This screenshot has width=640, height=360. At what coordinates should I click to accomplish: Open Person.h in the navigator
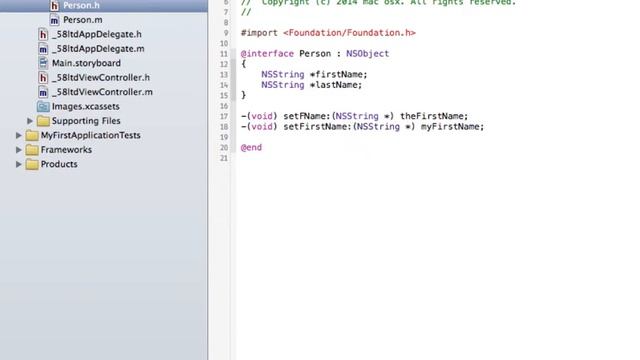[x=81, y=5]
